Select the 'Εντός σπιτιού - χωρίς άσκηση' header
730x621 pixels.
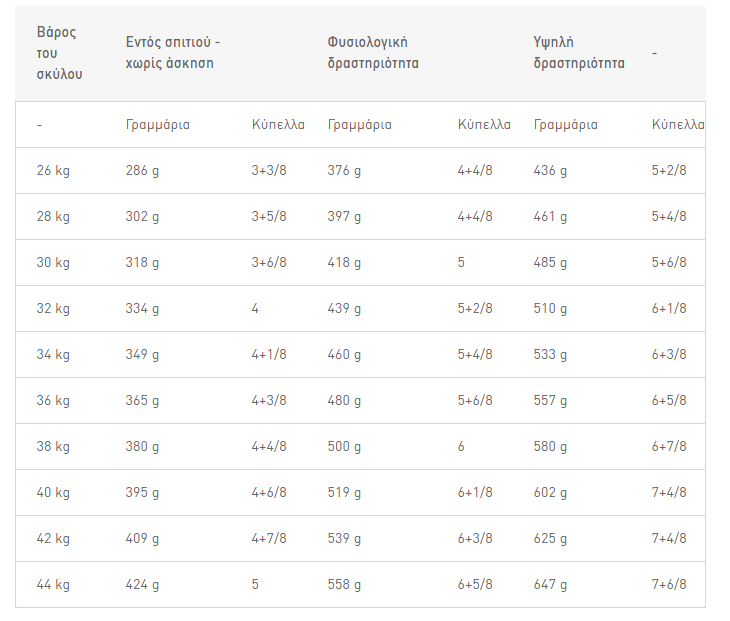coord(173,53)
